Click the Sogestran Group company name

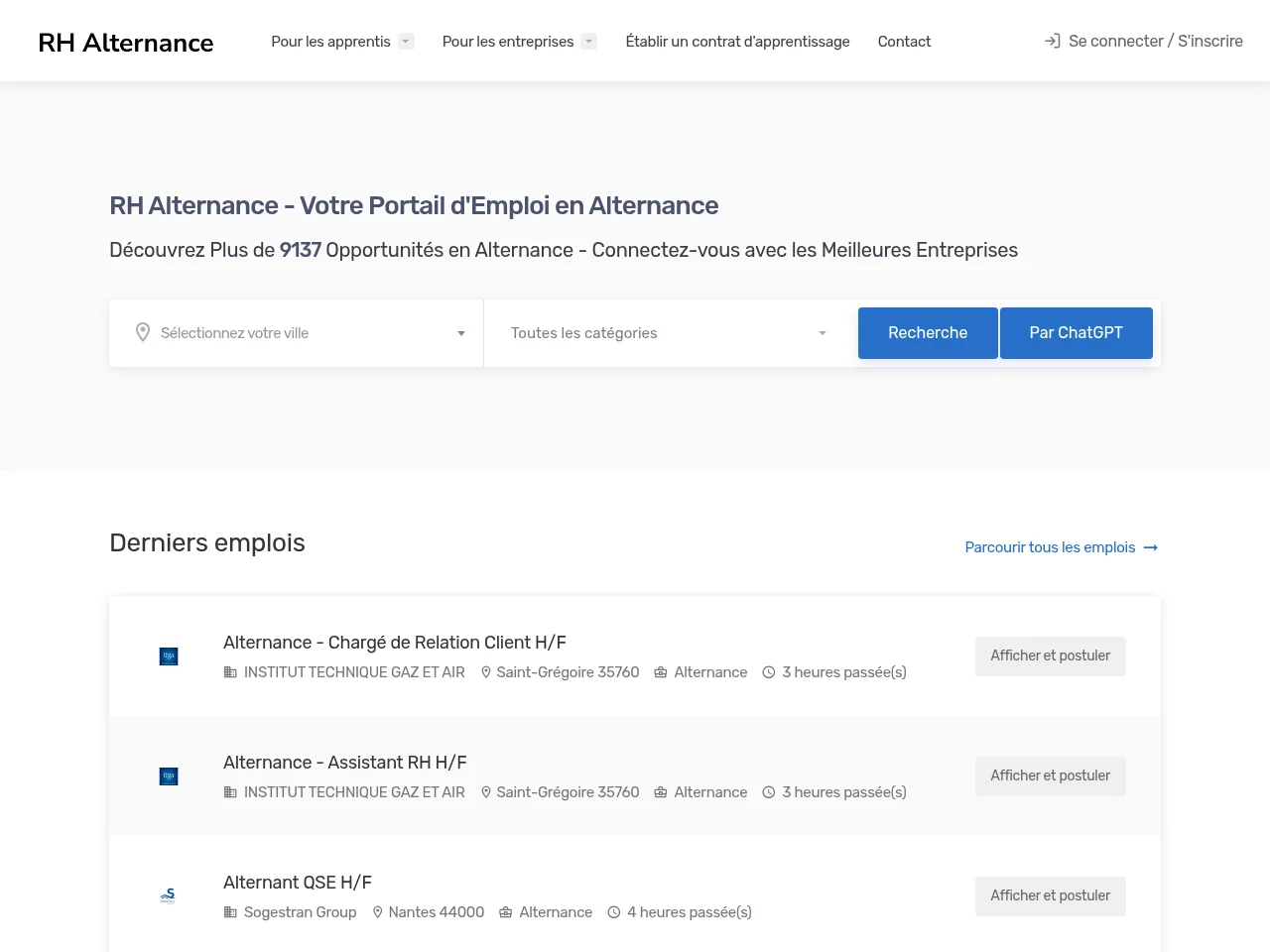click(x=300, y=912)
